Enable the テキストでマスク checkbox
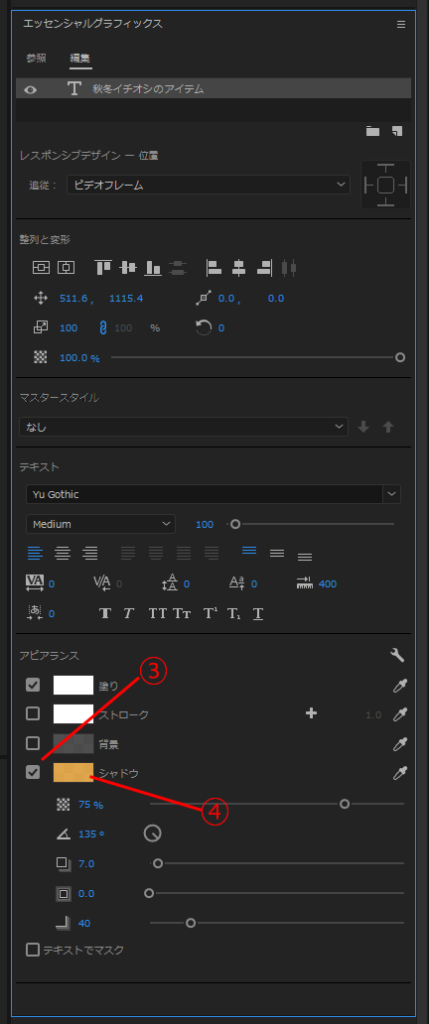Viewport: 429px width, 1024px height. click(x=32, y=950)
